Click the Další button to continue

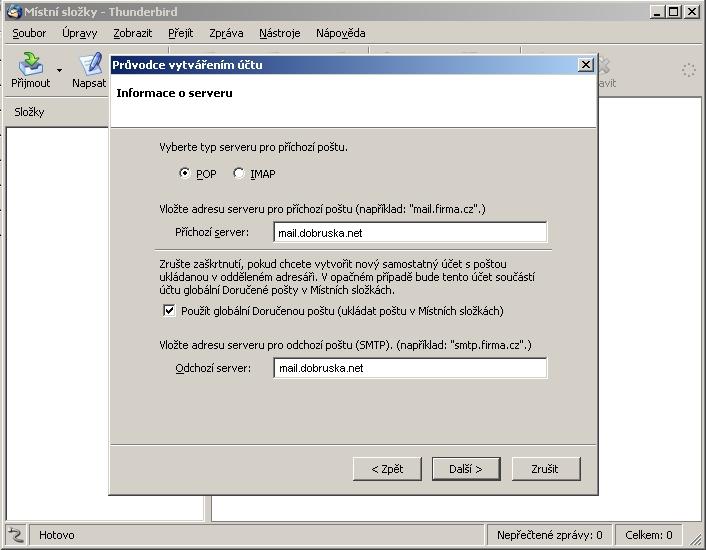465,468
